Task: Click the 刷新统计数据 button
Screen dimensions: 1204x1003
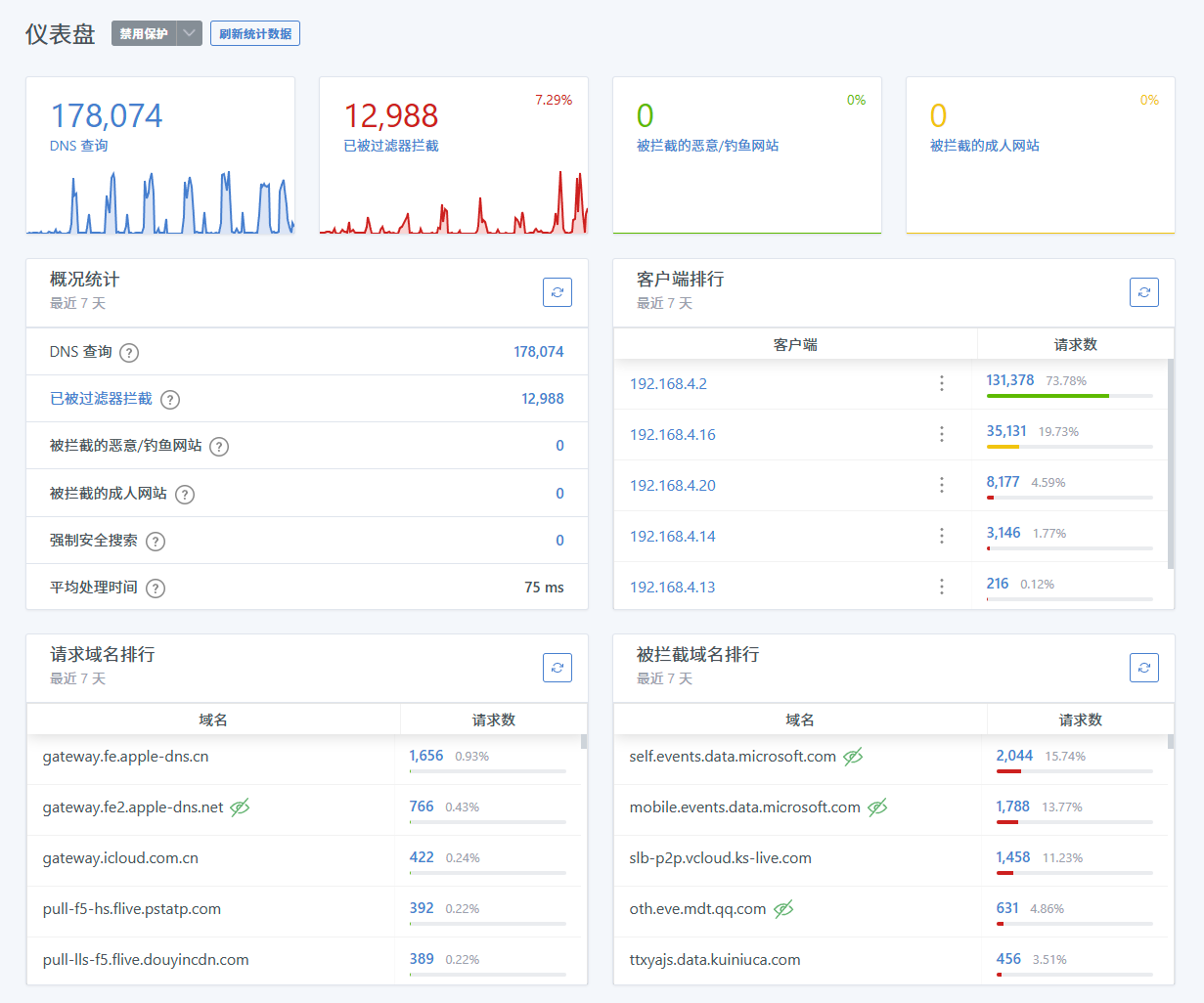Action: click(255, 33)
